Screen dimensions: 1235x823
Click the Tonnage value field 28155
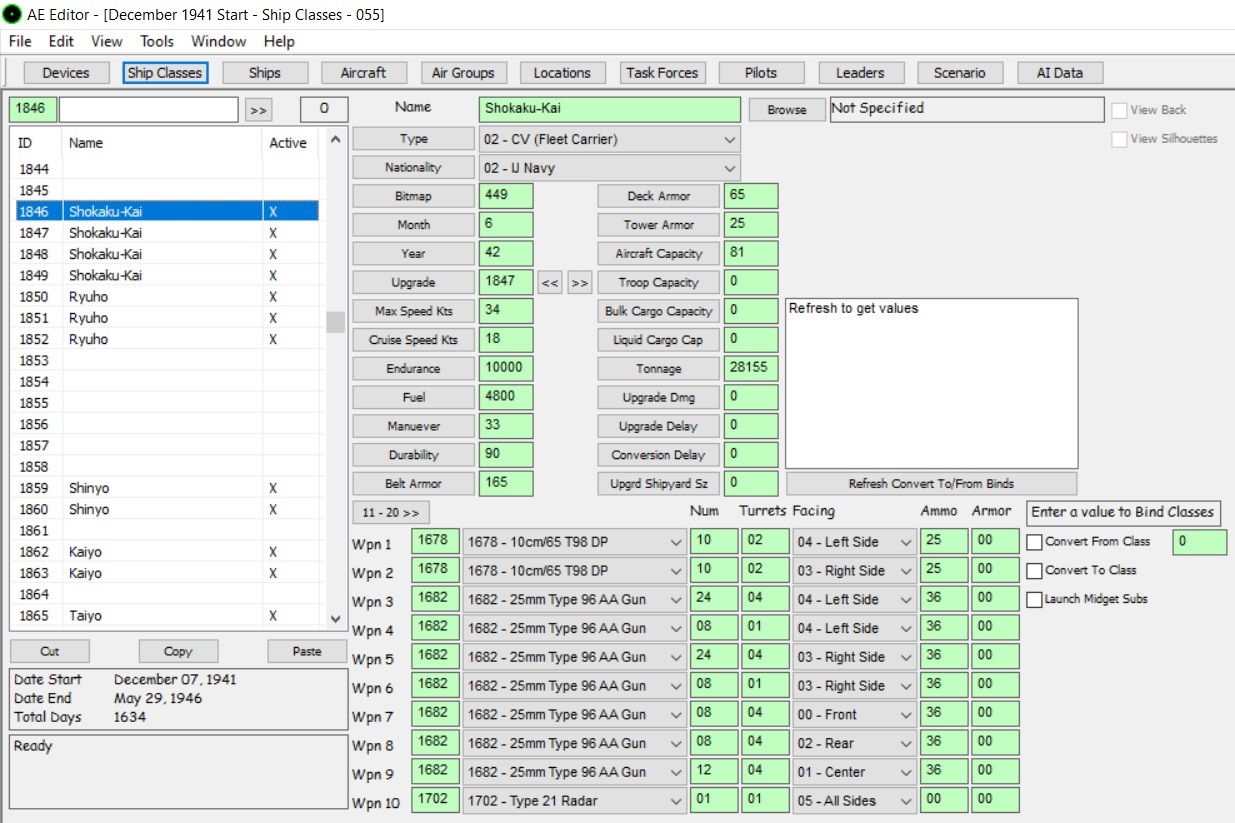point(751,368)
